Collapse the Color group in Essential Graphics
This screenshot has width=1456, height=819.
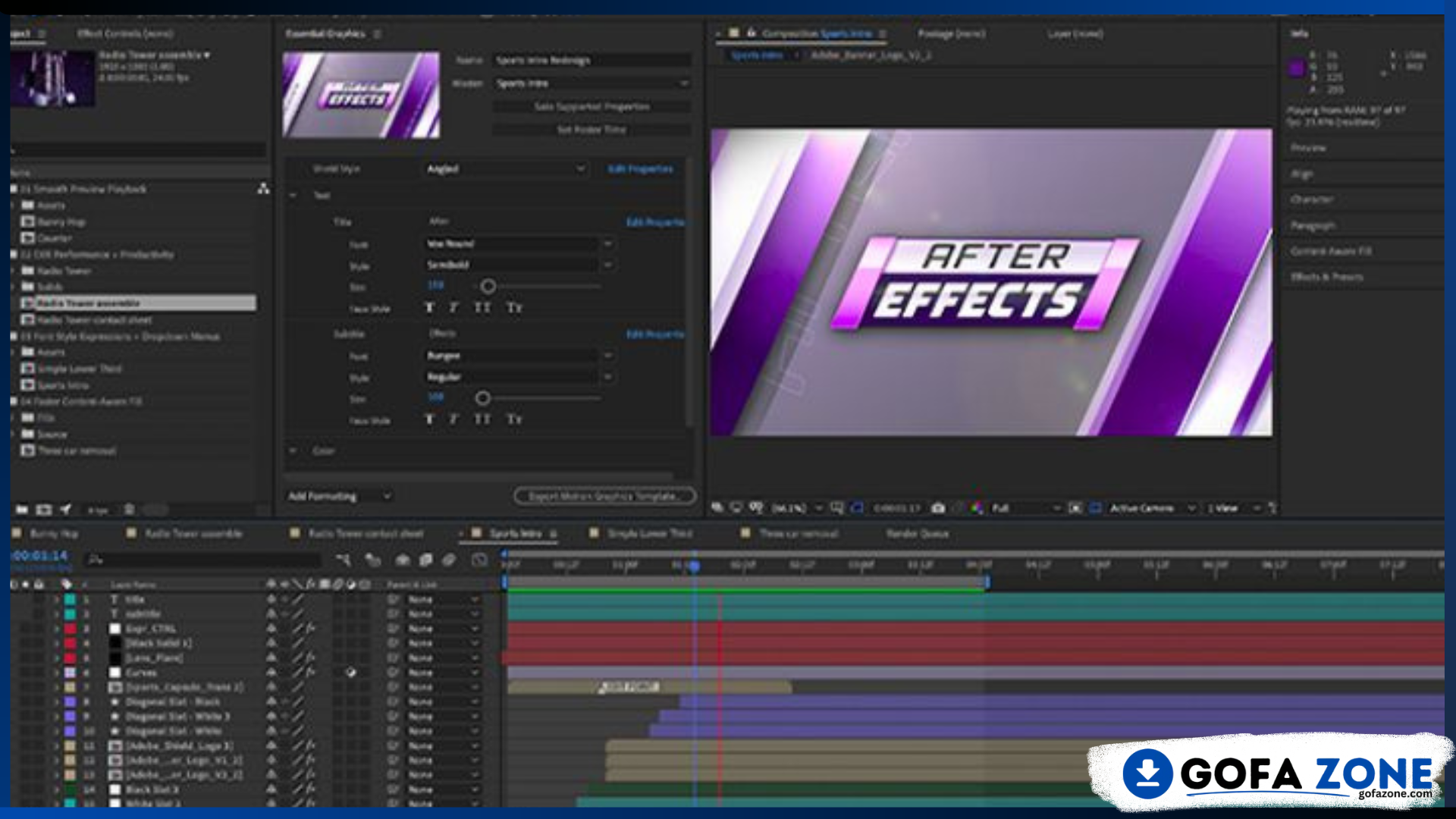(x=293, y=450)
